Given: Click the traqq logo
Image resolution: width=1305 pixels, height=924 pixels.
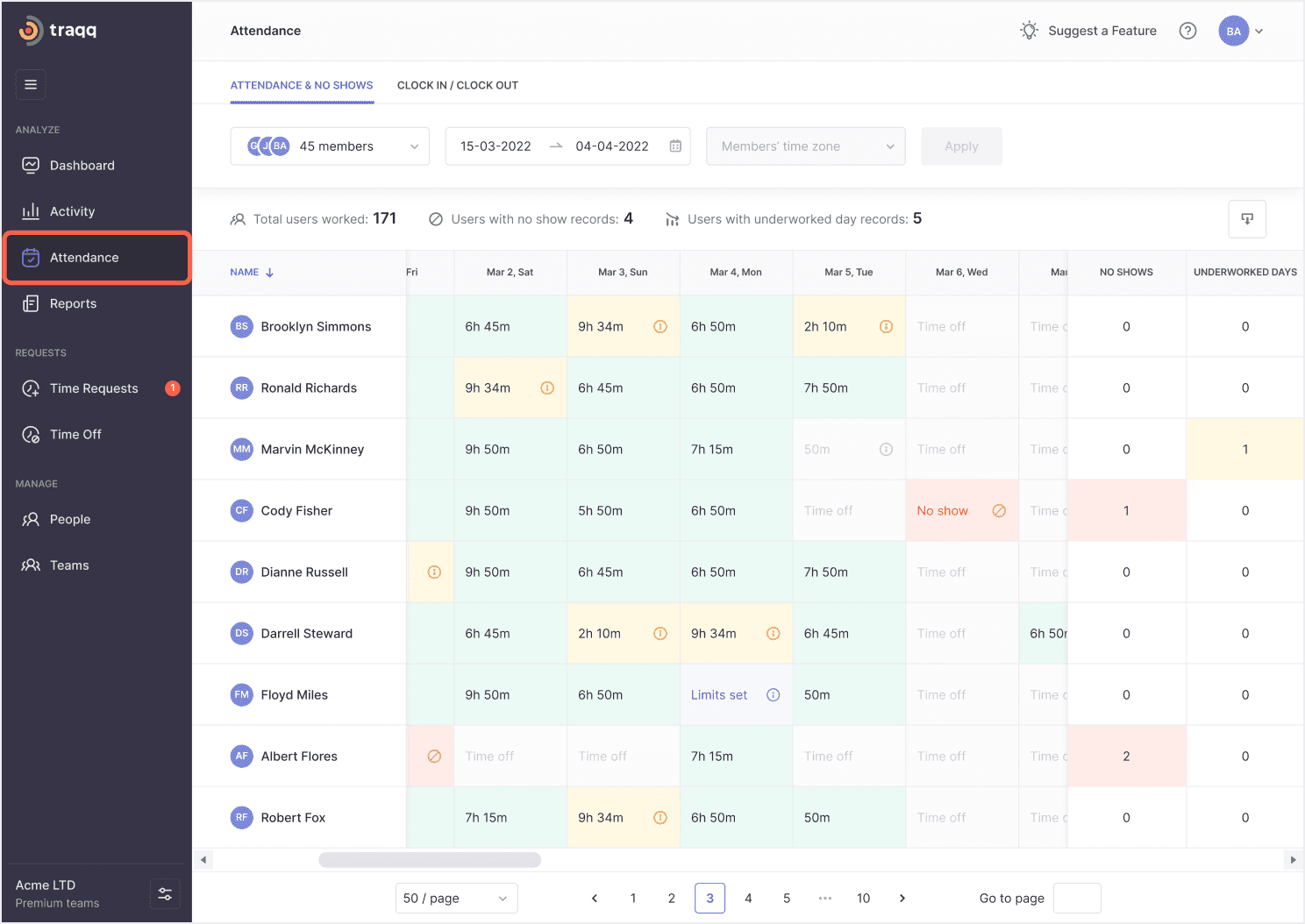Looking at the screenshot, I should point(58,30).
